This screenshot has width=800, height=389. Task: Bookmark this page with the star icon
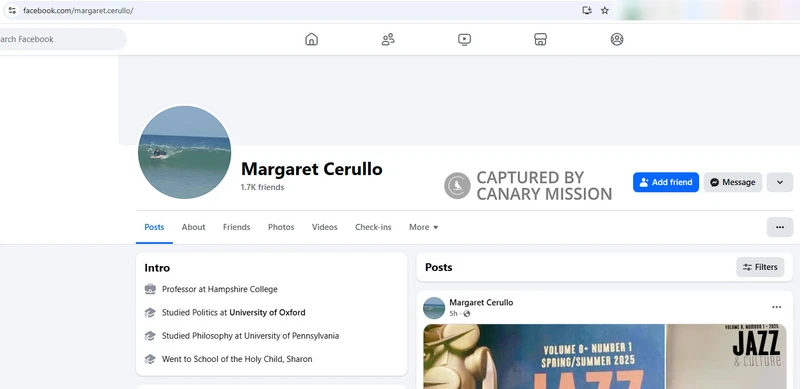(605, 11)
